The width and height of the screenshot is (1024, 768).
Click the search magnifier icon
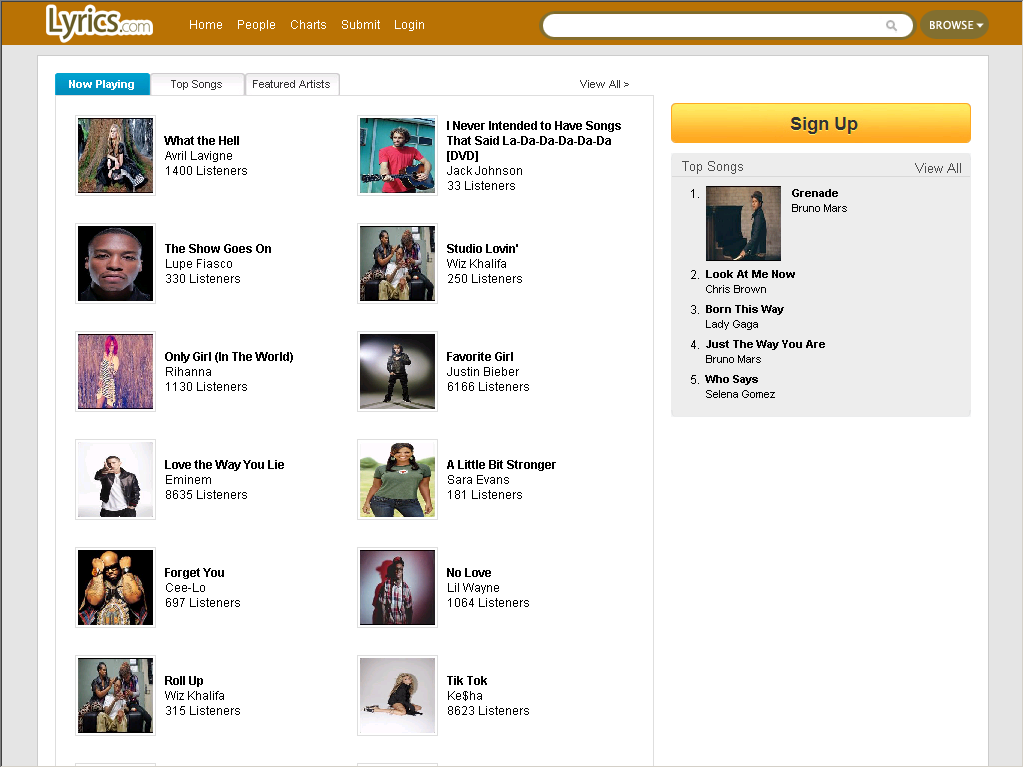[x=891, y=25]
